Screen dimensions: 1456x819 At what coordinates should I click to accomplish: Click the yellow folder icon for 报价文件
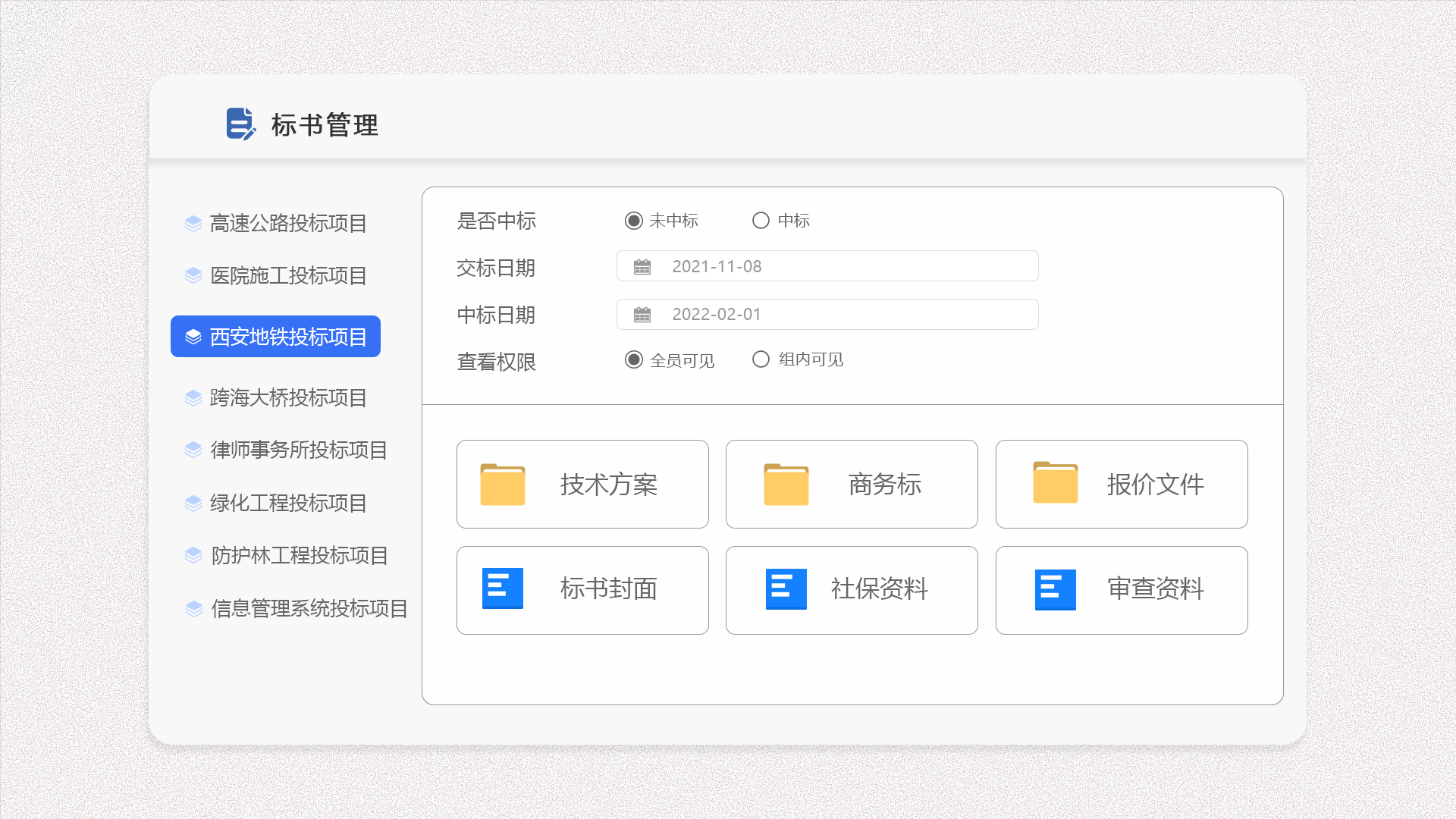point(1055,484)
